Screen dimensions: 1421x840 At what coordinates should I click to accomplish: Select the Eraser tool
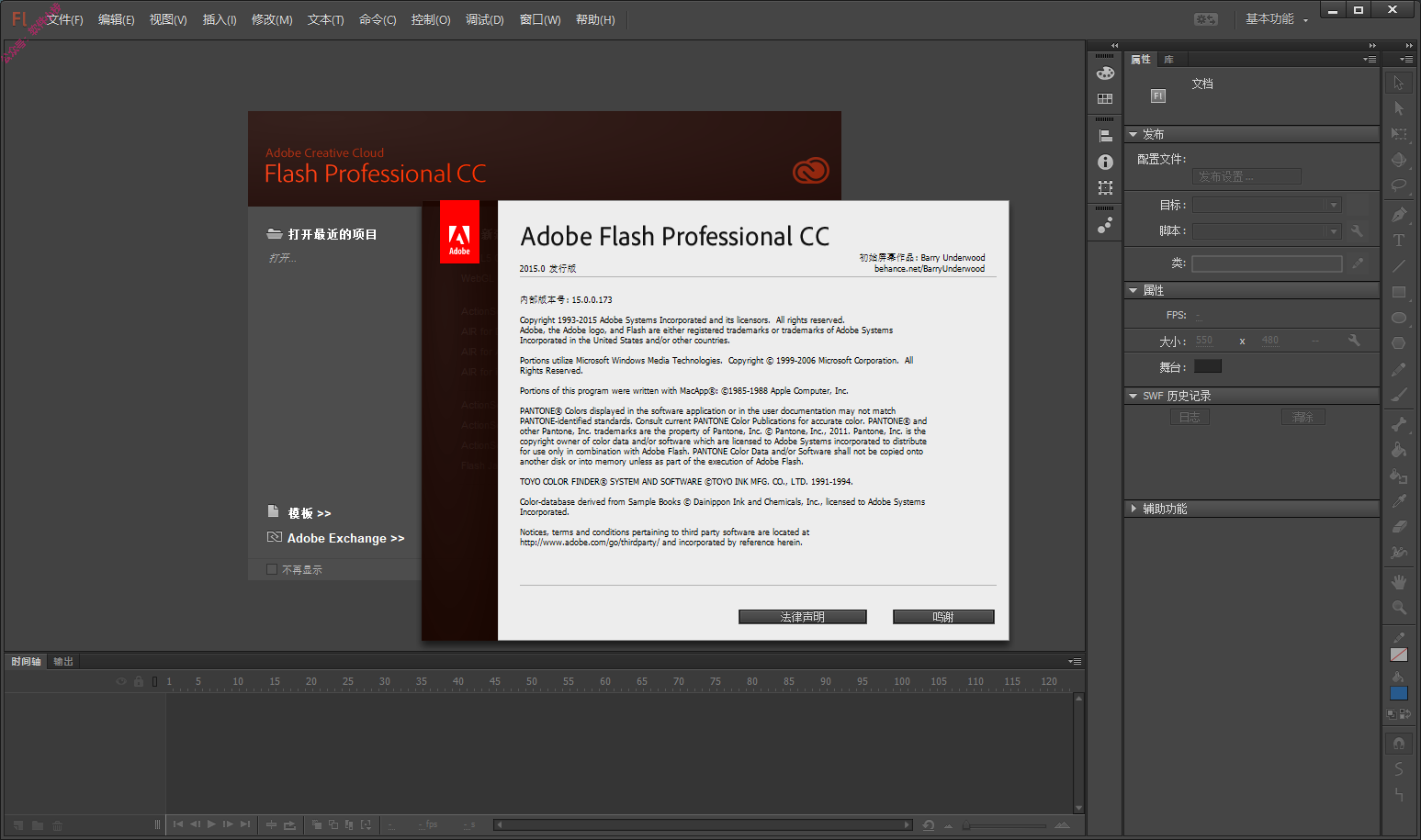pos(1398,527)
